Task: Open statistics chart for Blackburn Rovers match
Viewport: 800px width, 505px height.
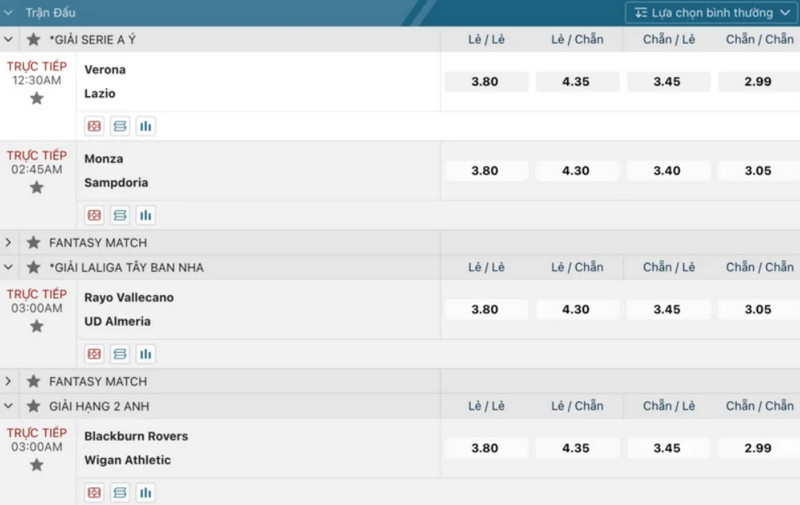Action: point(146,493)
